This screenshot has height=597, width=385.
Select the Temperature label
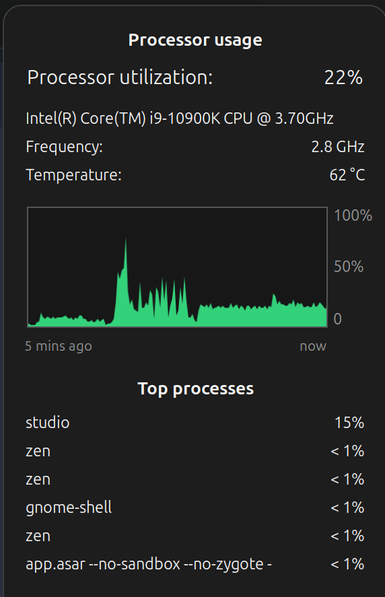point(73,175)
